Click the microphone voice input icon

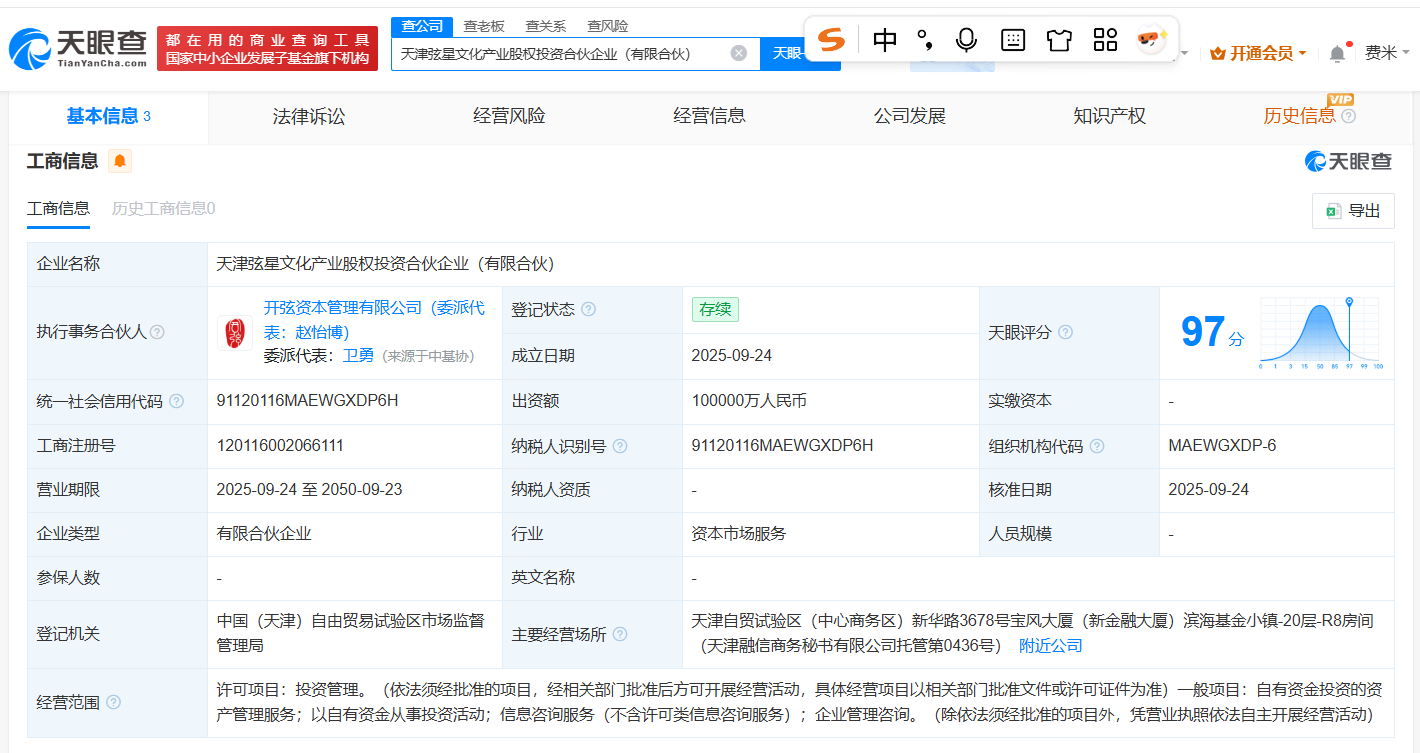click(x=964, y=40)
